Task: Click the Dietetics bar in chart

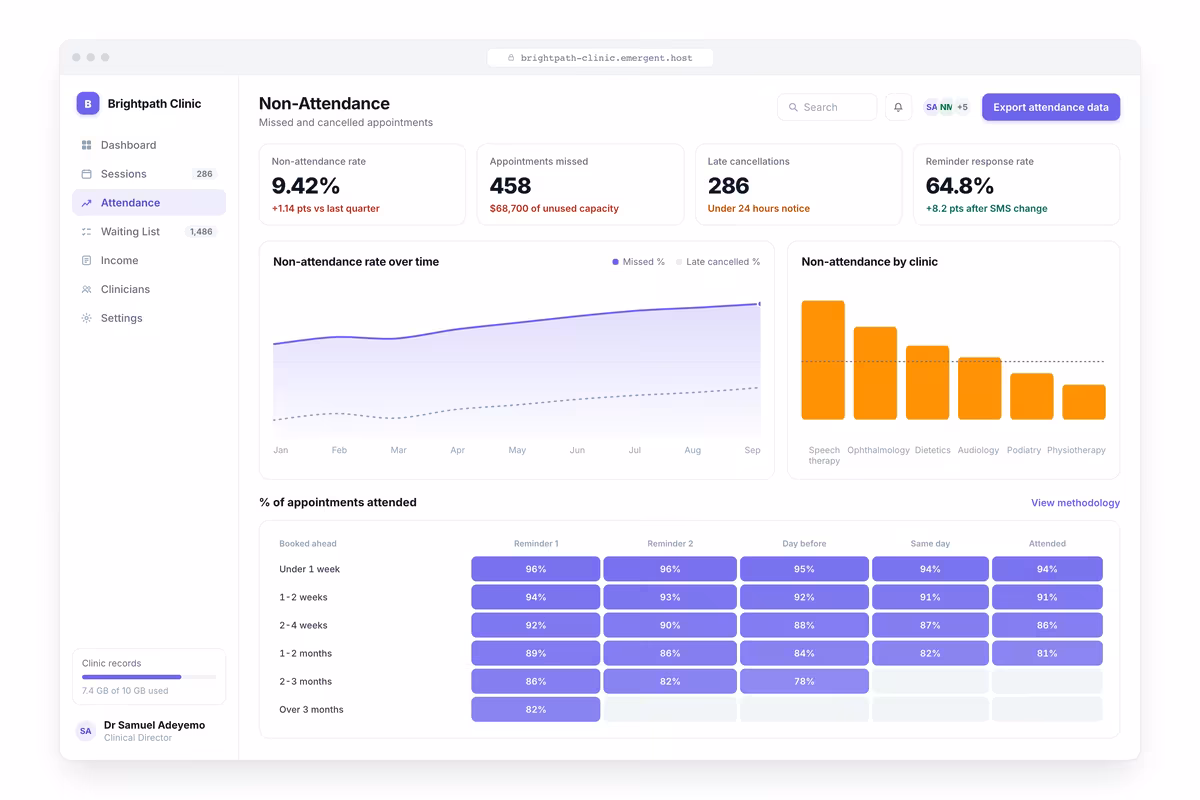Action: (x=927, y=383)
